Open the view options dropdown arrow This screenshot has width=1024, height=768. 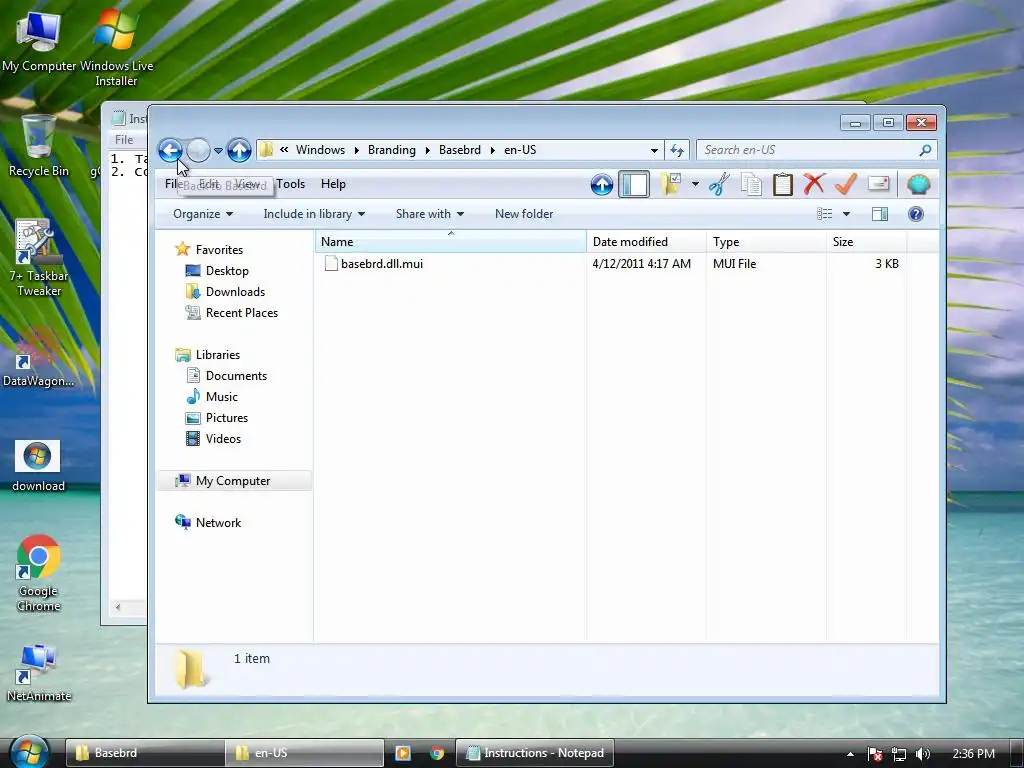[846, 214]
